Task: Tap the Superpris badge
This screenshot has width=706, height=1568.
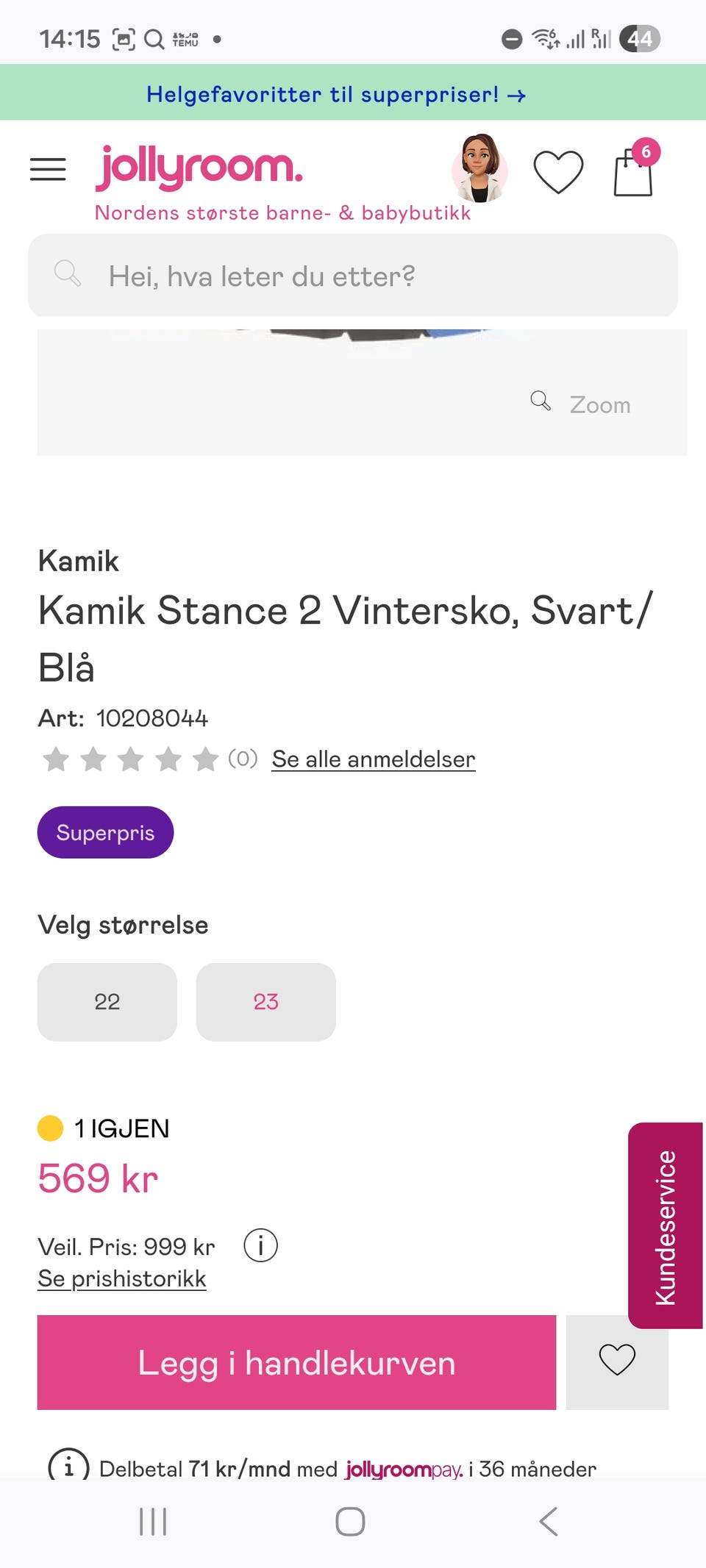Action: tap(105, 832)
